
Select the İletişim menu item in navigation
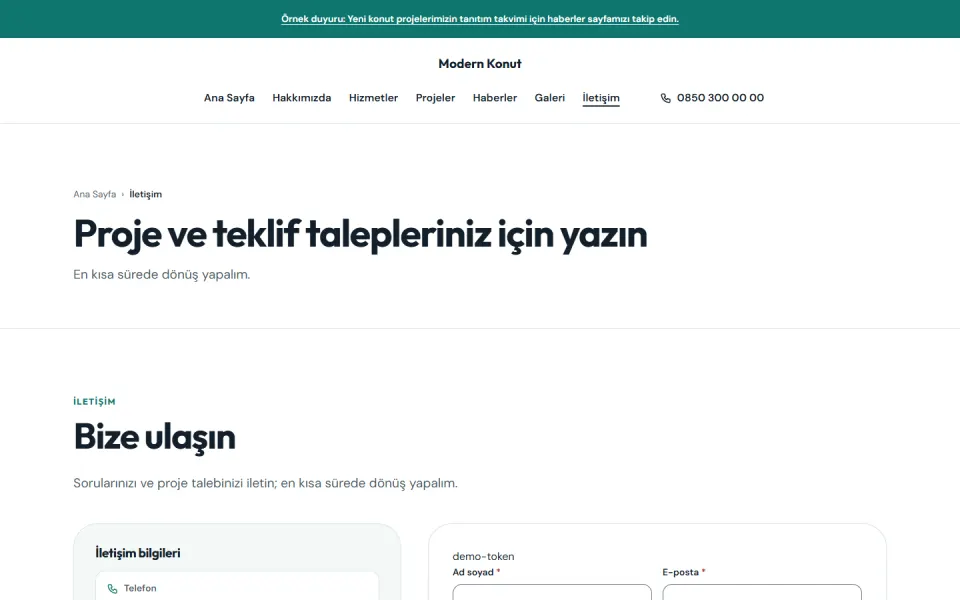tap(601, 98)
